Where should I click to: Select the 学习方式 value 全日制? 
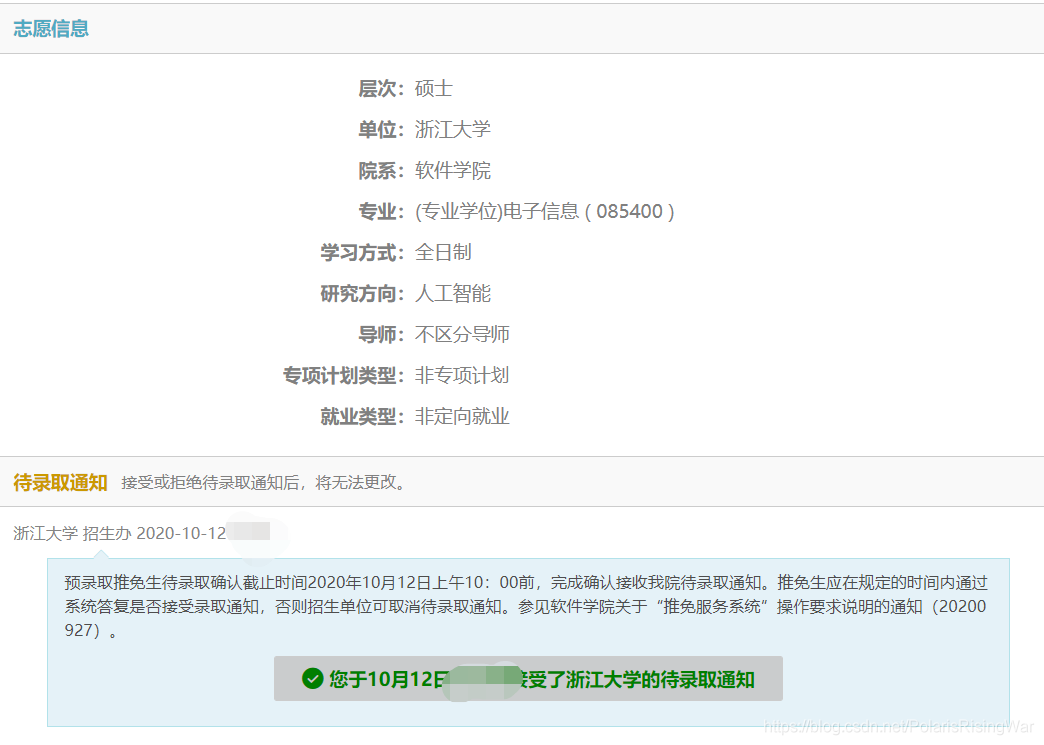coord(443,252)
